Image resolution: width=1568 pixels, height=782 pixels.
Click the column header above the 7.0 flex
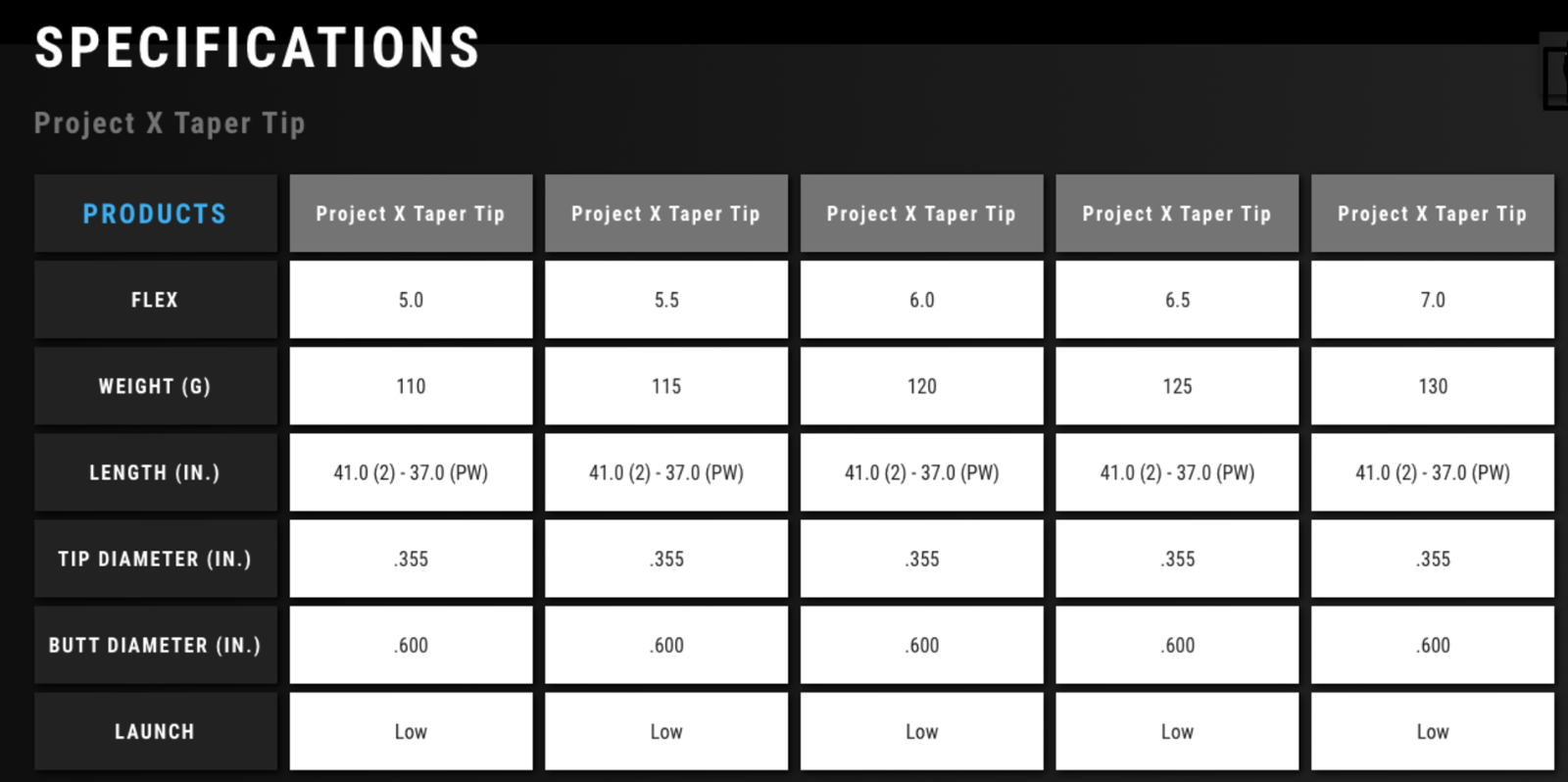[1432, 214]
